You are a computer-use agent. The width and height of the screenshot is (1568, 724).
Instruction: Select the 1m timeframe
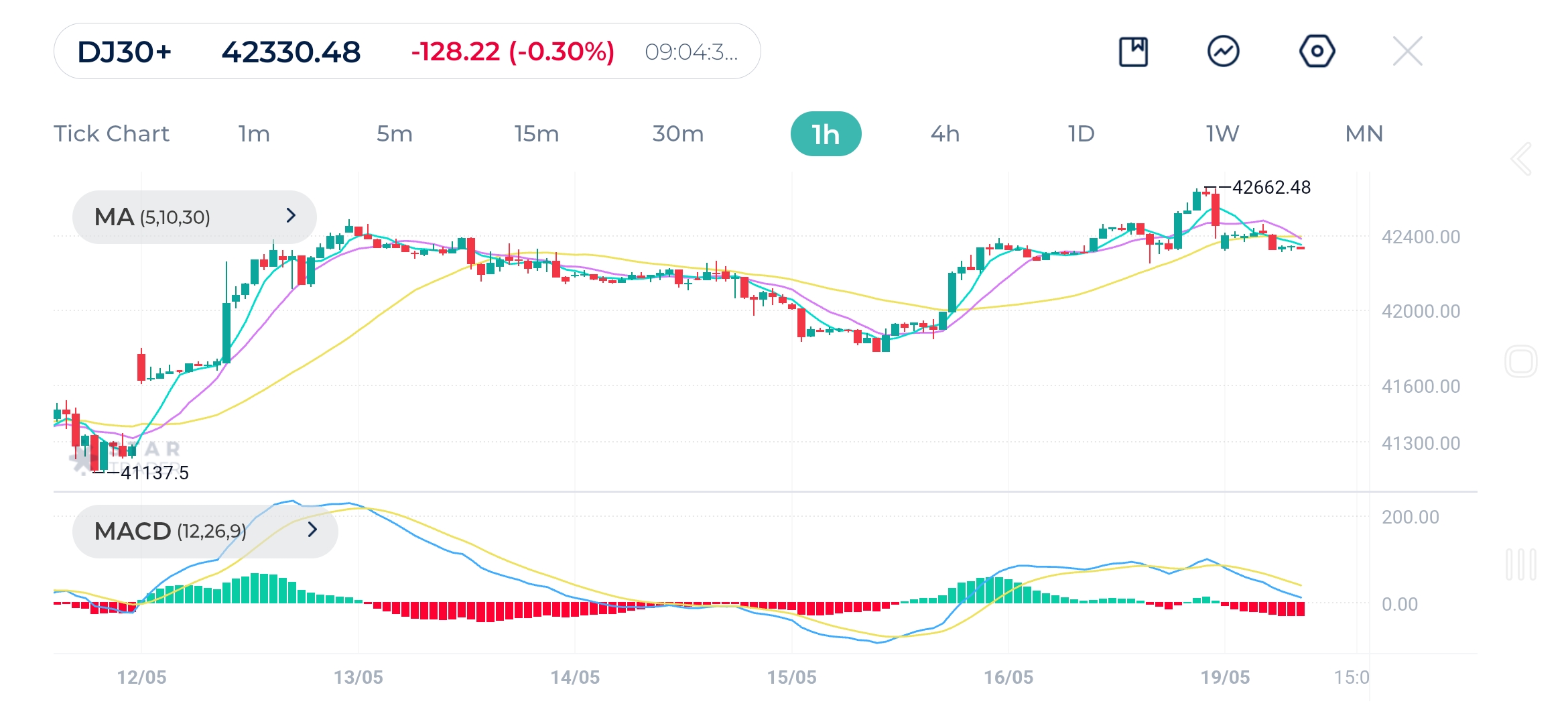(x=254, y=134)
